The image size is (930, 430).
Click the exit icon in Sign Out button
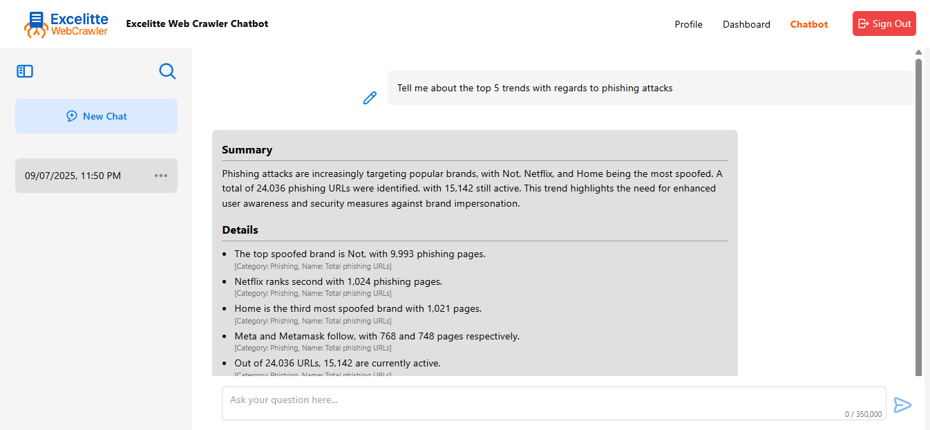pyautogui.click(x=864, y=24)
